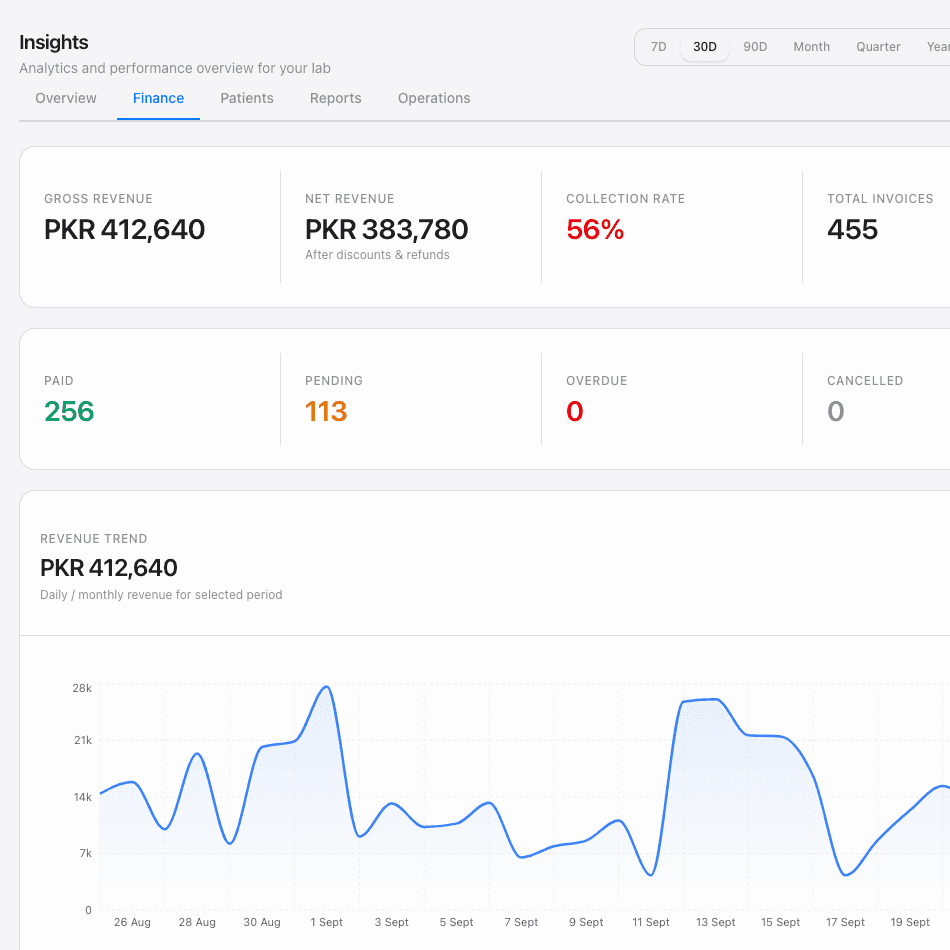
Task: Click the 26 Aug axis label
Action: (132, 922)
